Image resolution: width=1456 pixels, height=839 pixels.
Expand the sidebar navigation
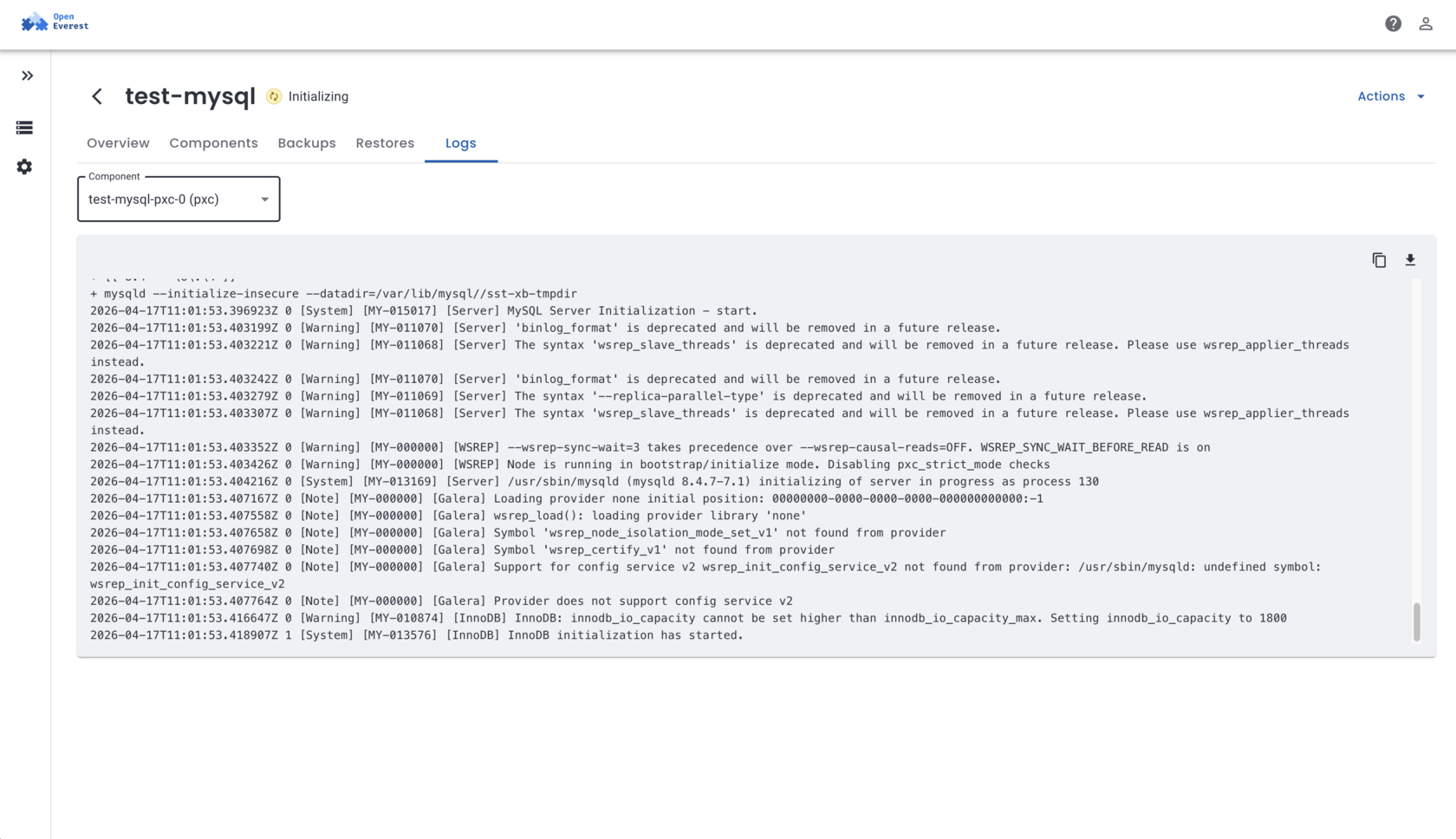[x=27, y=76]
